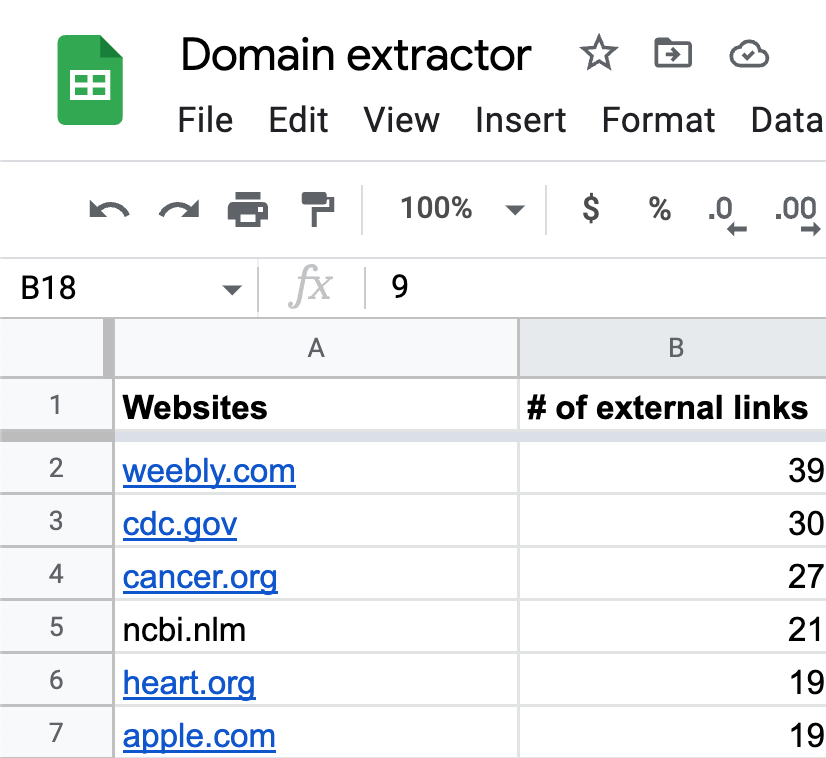Format selected cell as percent

click(659, 209)
